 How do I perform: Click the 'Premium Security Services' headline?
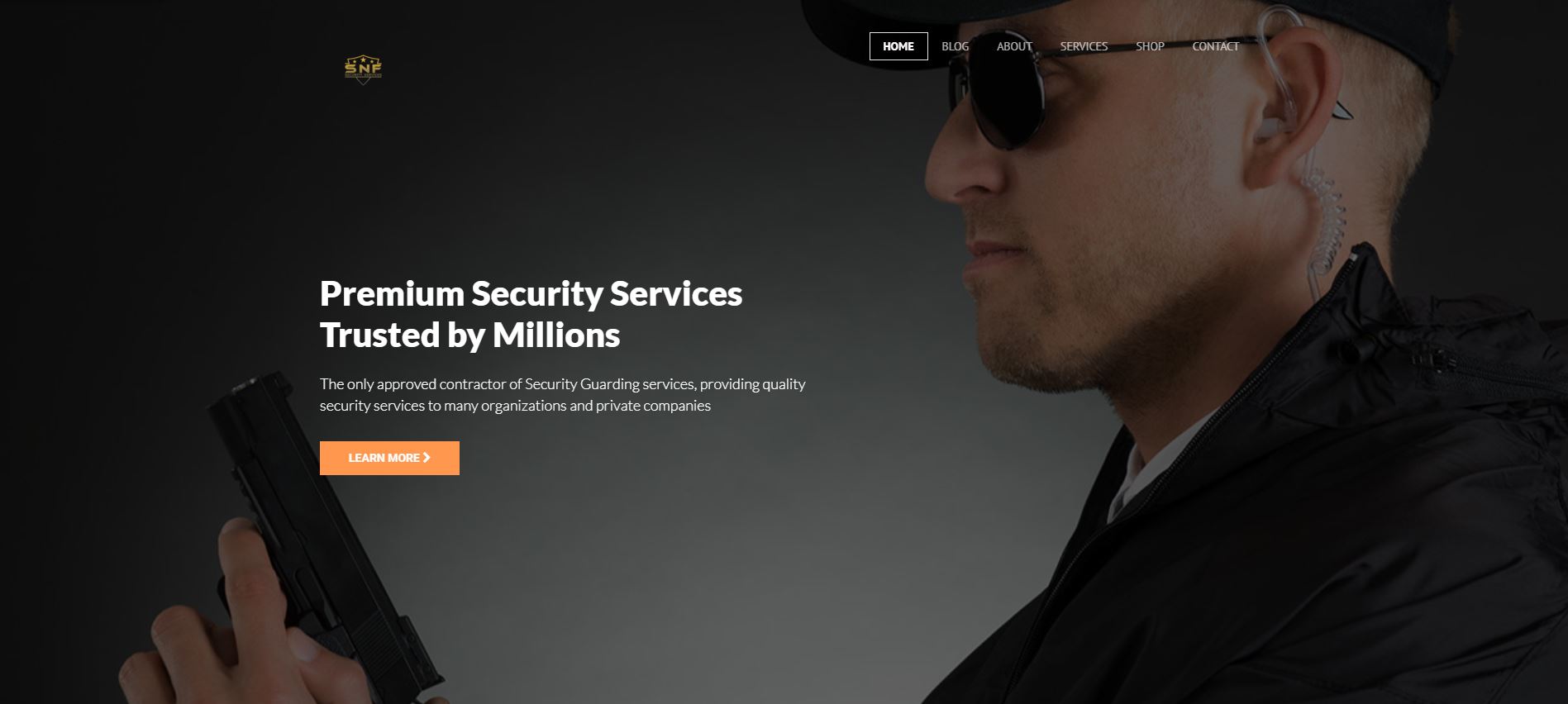coord(531,294)
